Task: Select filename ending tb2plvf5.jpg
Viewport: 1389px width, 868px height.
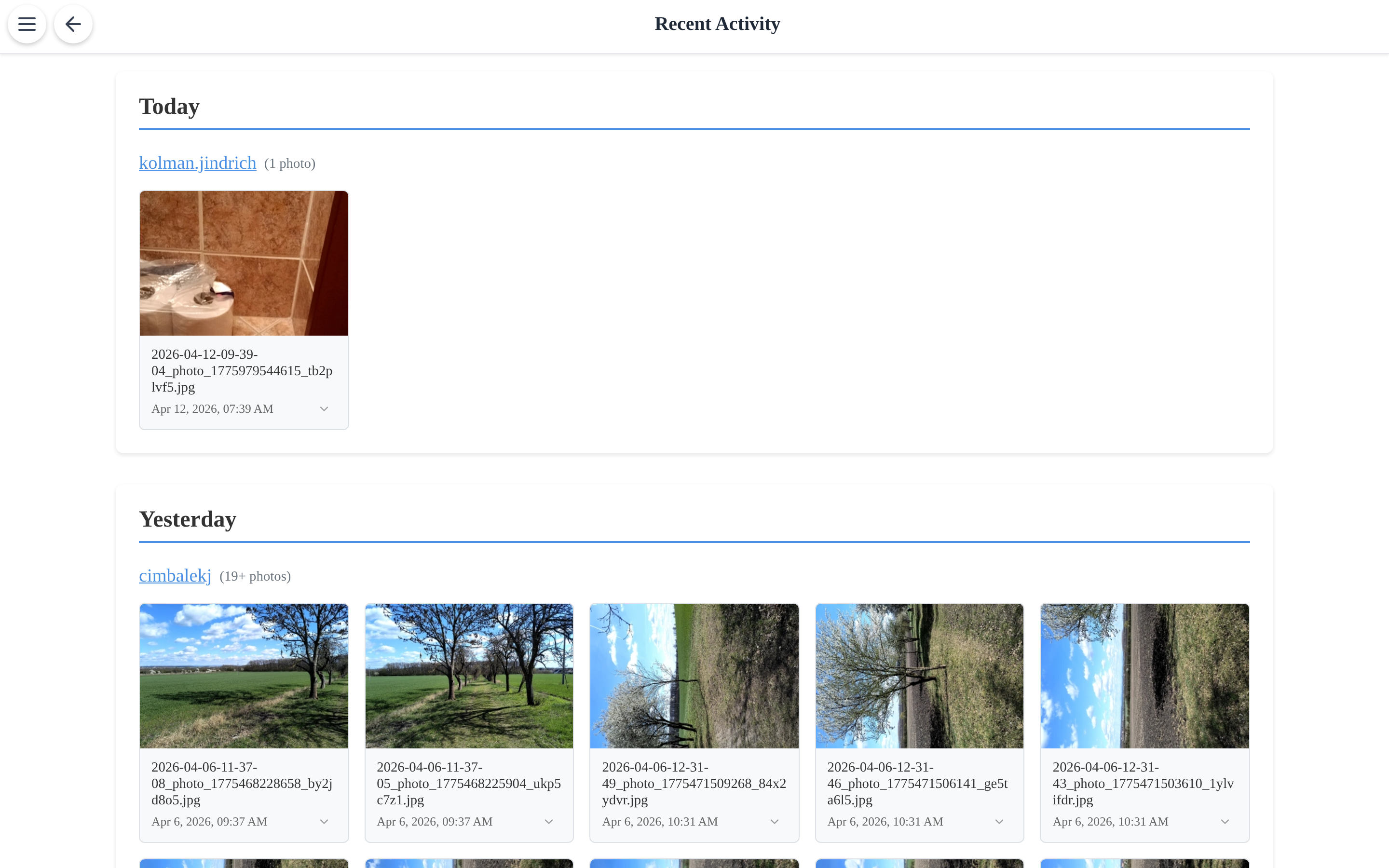Action: 242,371
